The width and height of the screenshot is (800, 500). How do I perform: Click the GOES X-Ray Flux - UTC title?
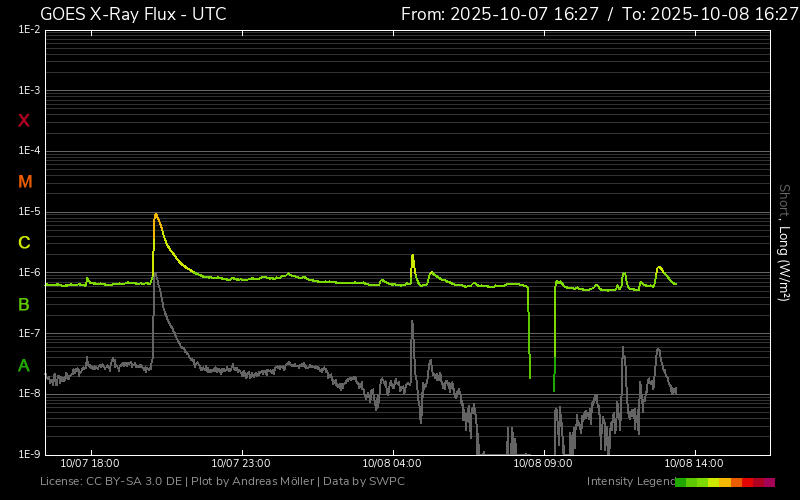133,14
